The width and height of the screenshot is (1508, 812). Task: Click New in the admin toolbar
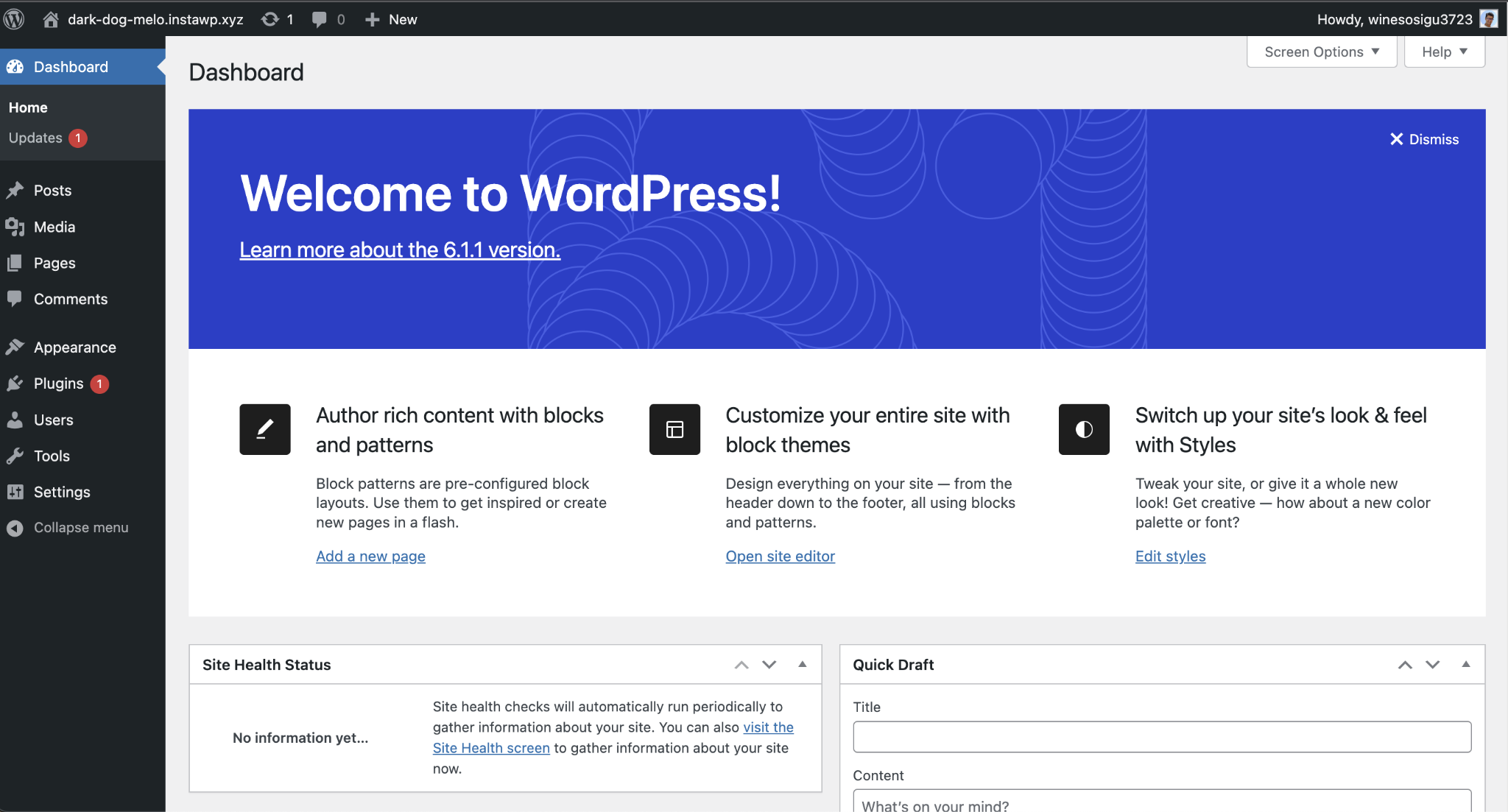(x=390, y=18)
